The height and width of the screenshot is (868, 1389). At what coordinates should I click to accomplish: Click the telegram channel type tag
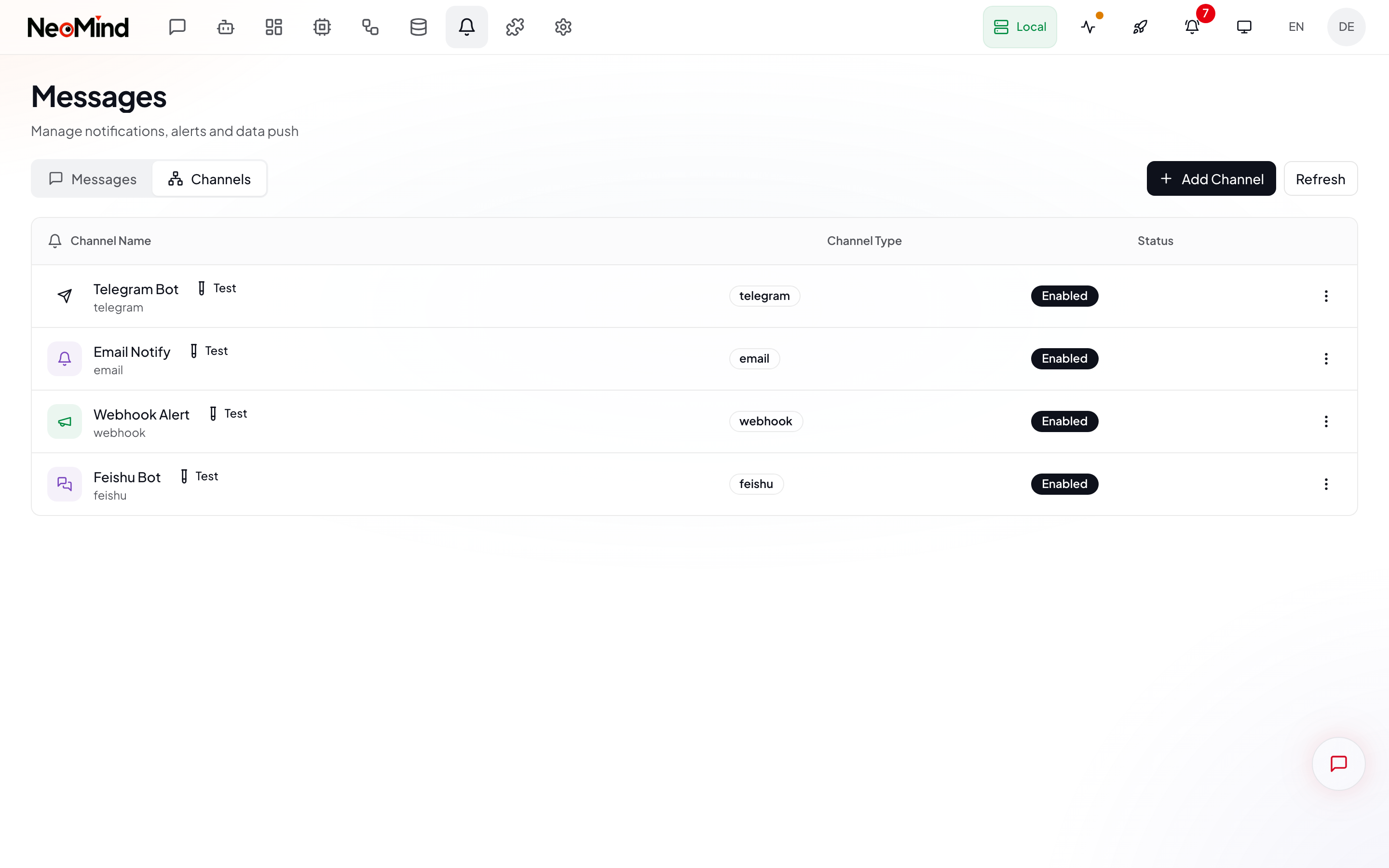(764, 296)
